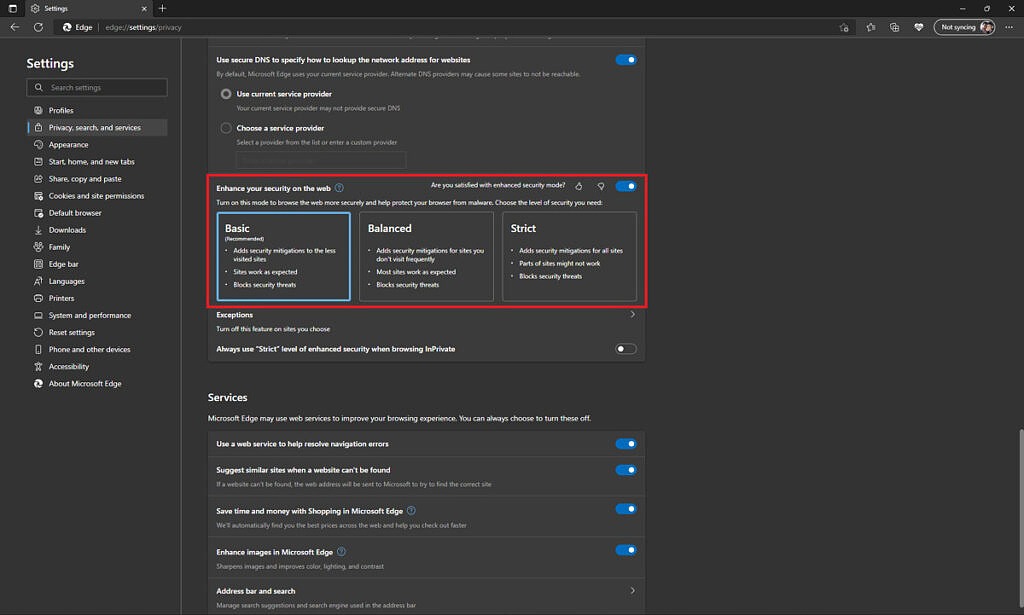The width and height of the screenshot is (1024, 615).
Task: Add this page to favorites star icon
Action: coord(844,27)
